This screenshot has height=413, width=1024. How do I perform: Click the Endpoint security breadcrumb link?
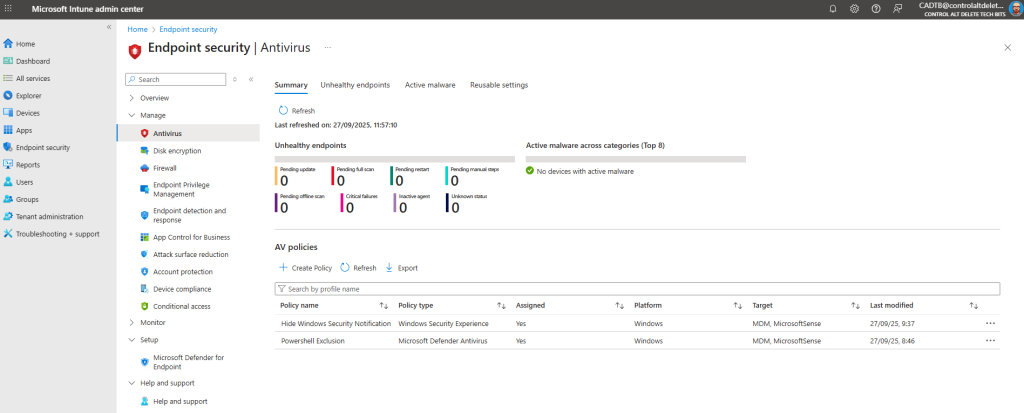[x=188, y=29]
